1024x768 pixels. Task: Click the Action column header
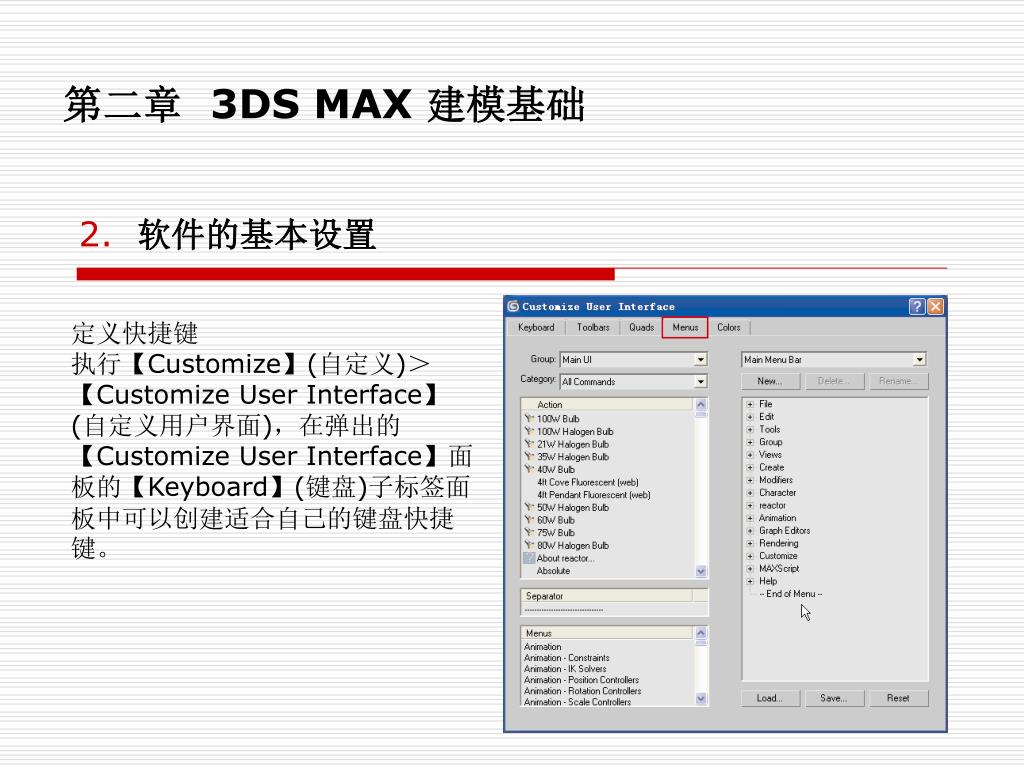tap(607, 404)
